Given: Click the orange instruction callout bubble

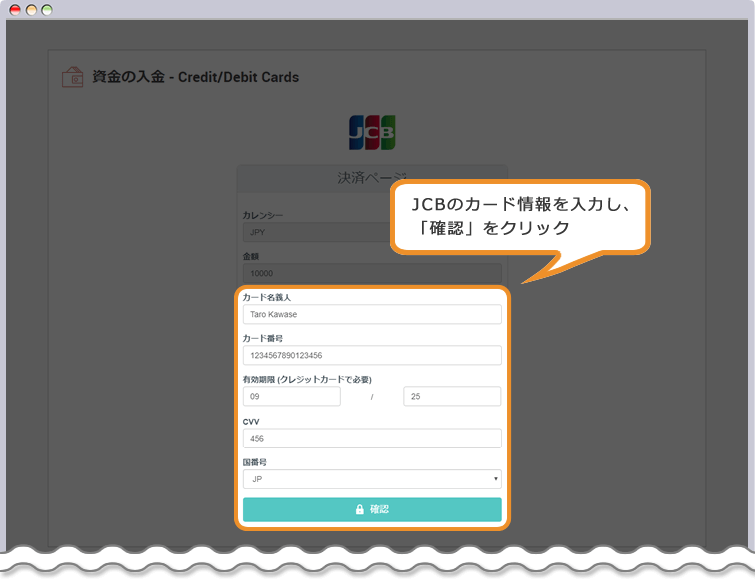Looking at the screenshot, I should tap(520, 216).
